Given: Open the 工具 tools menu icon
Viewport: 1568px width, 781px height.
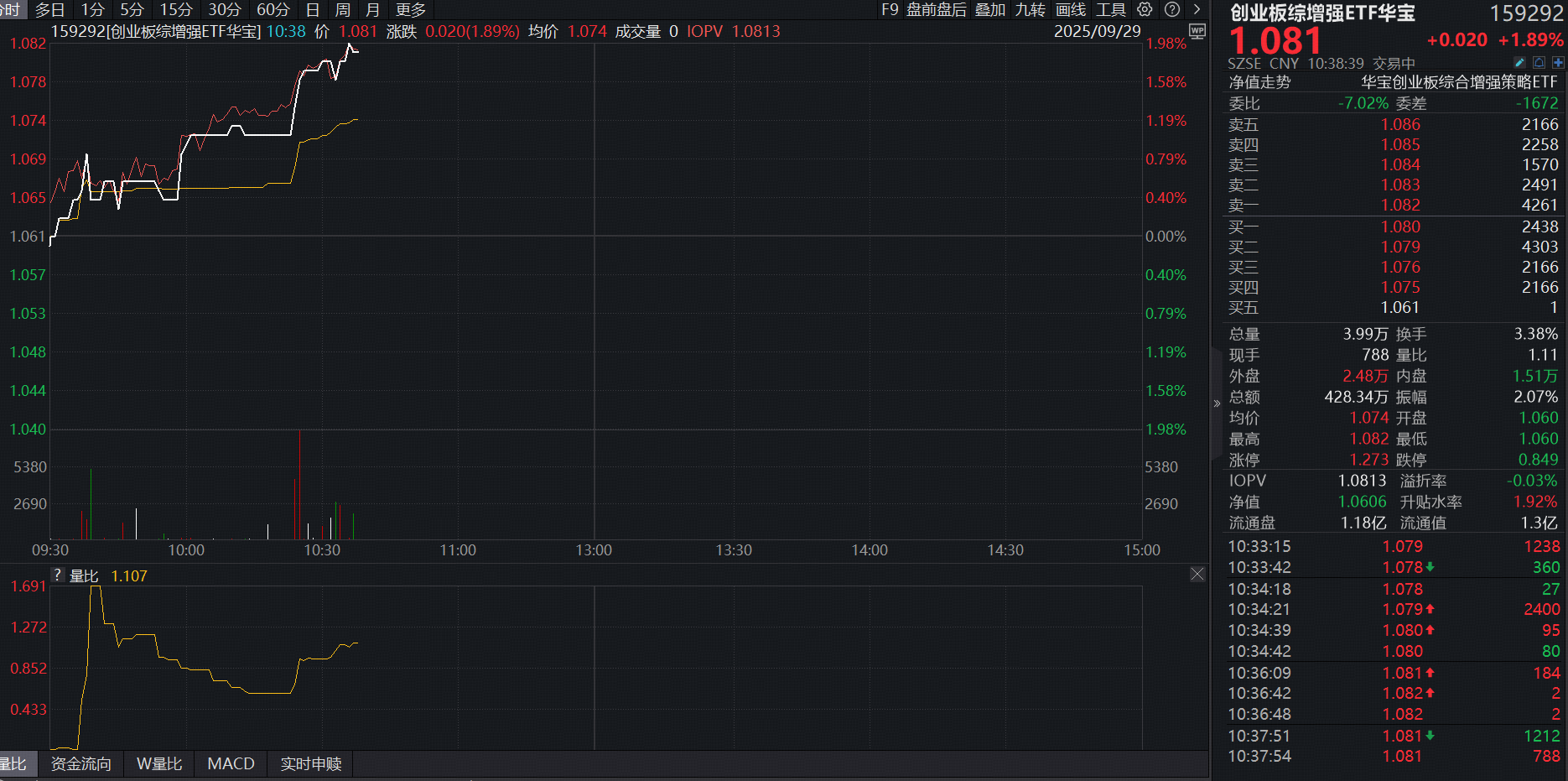Looking at the screenshot, I should (x=1112, y=10).
